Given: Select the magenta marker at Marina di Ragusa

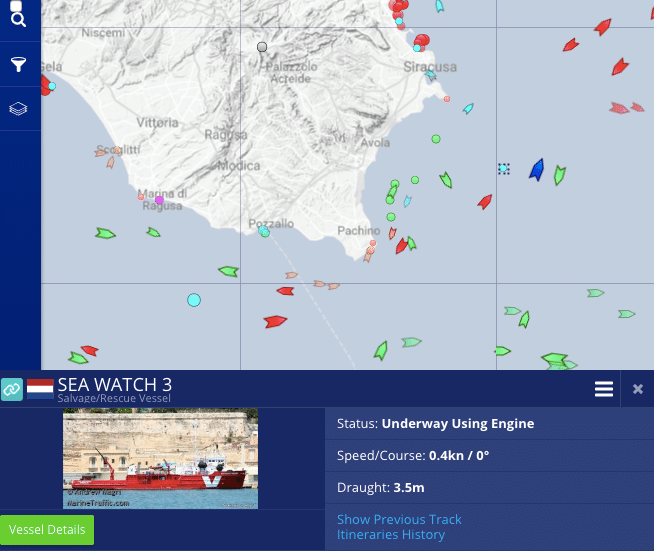Looking at the screenshot, I should (159, 200).
